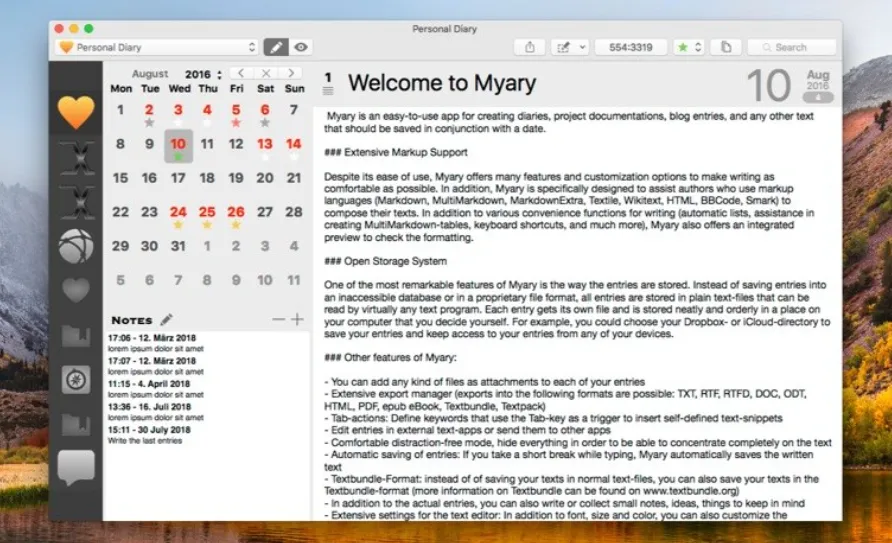The height and width of the screenshot is (543, 892).
Task: Change year using the 2016 stepper
Action: (x=219, y=74)
